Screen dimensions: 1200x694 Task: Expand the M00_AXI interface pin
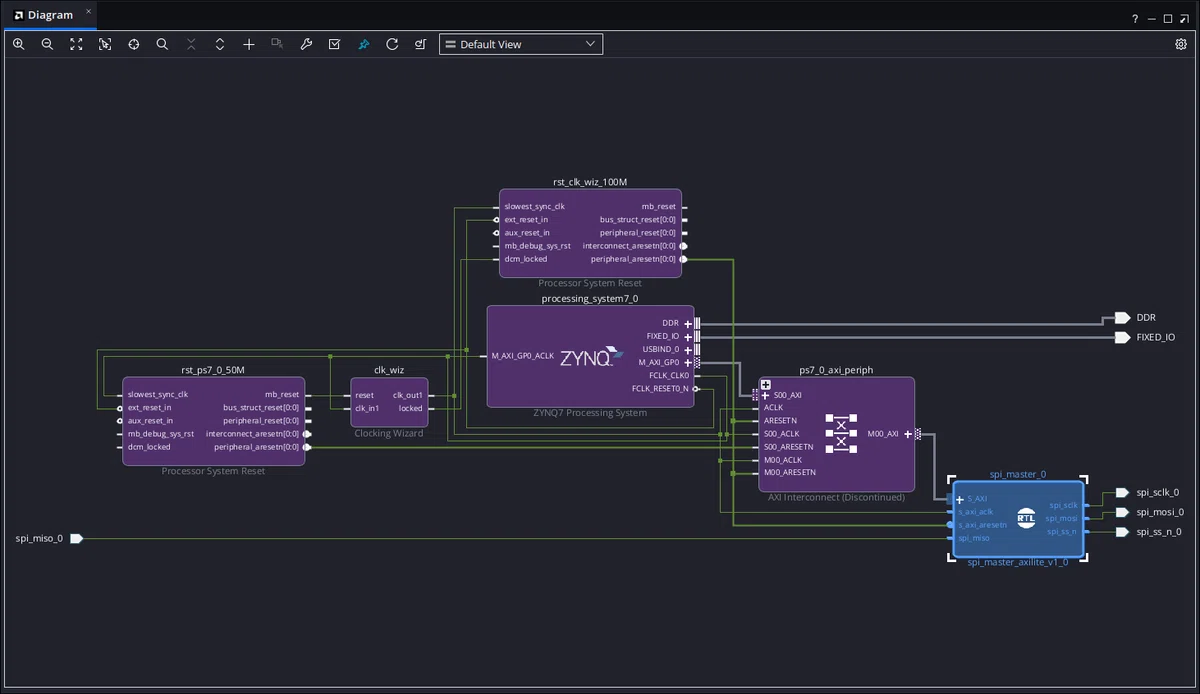tap(908, 434)
